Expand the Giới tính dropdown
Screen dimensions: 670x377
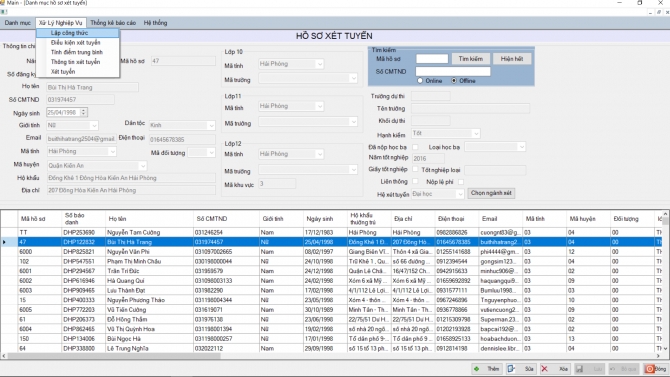point(94,126)
